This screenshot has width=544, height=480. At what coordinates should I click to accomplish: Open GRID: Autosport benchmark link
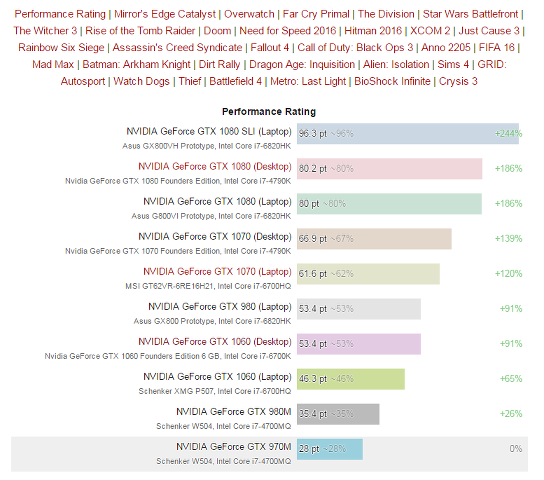(x=492, y=65)
